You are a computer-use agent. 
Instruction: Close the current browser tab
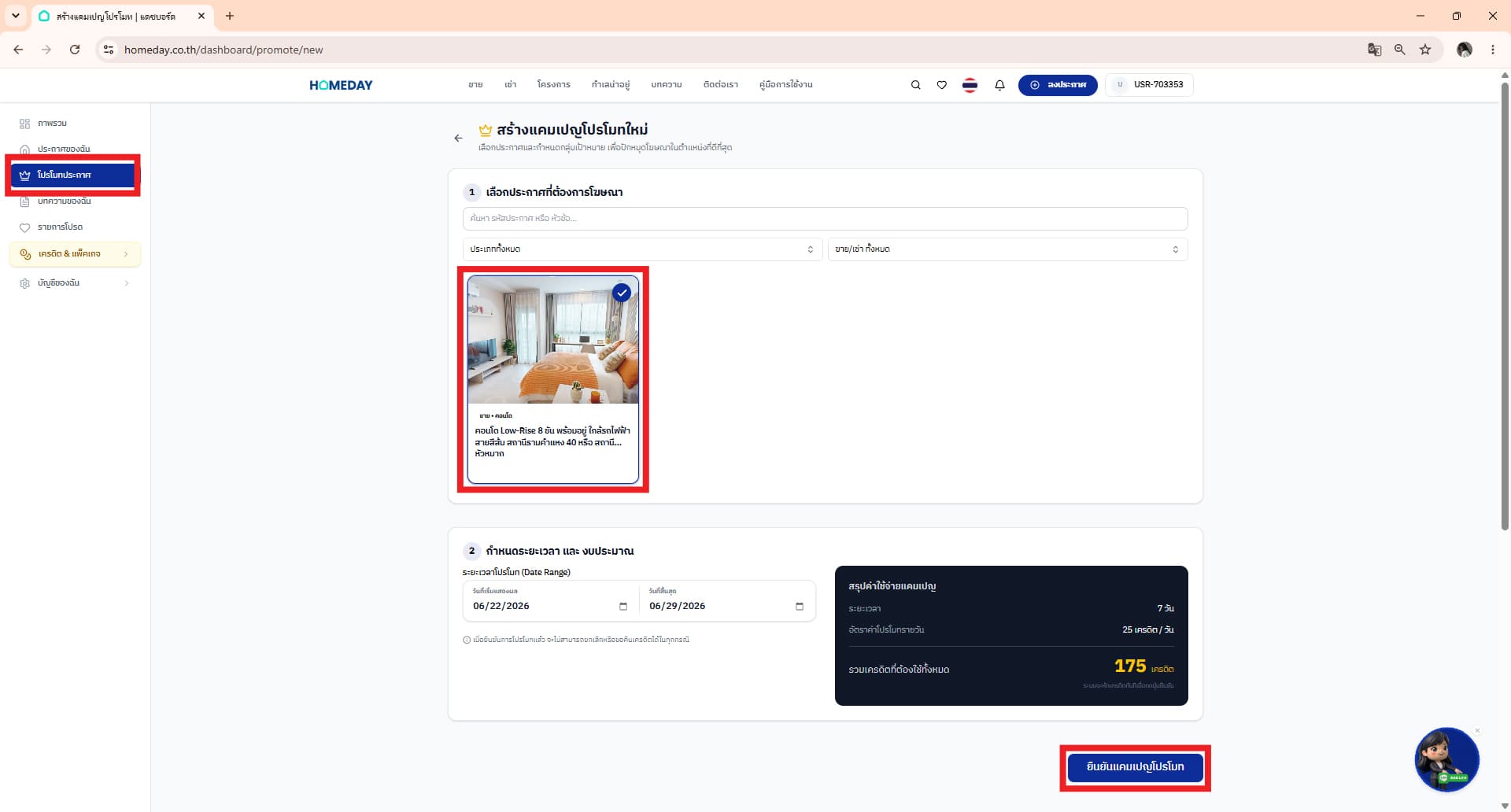tap(201, 16)
